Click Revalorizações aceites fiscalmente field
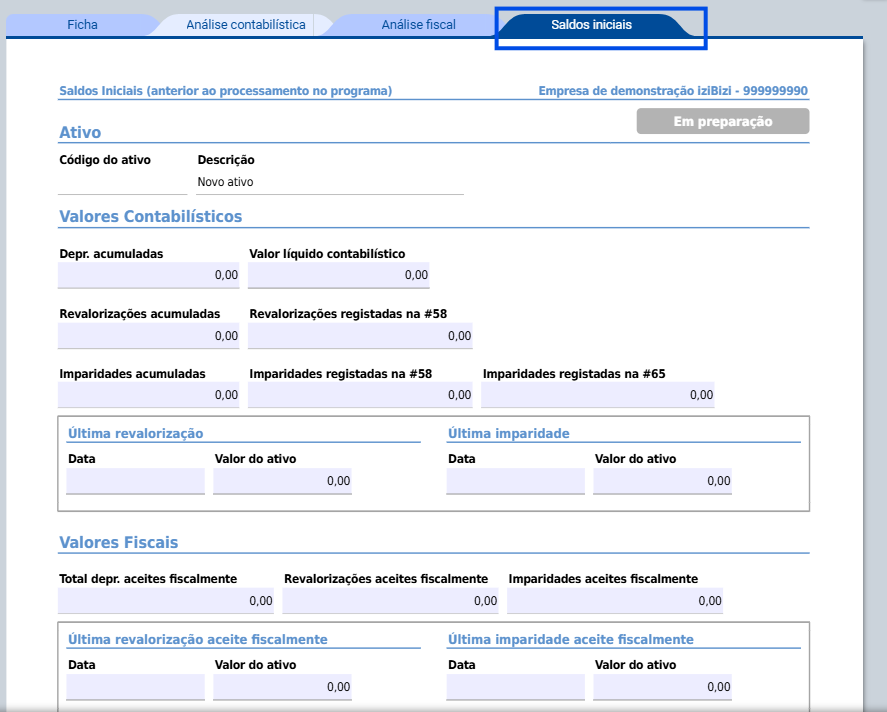 click(391, 601)
